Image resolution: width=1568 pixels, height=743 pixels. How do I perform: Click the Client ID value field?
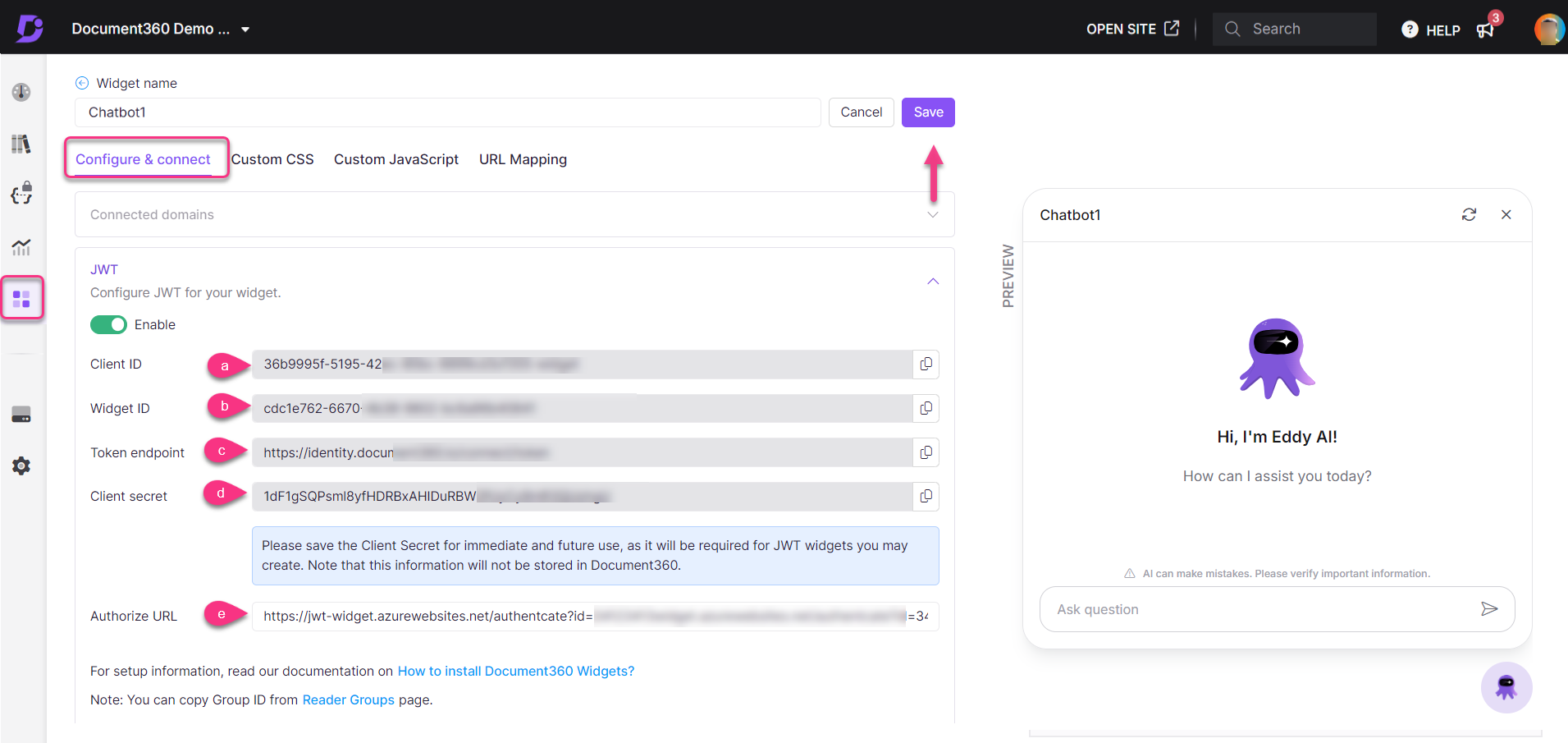point(583,364)
